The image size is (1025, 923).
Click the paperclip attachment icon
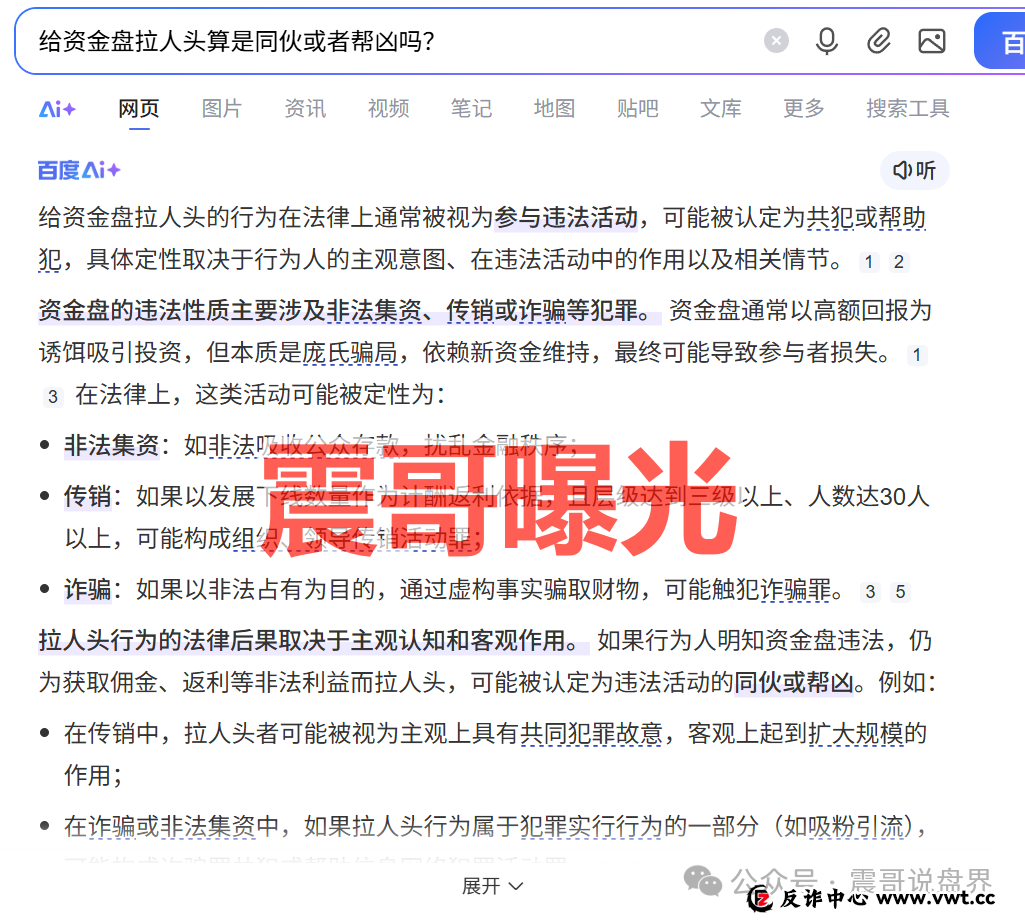[879, 41]
